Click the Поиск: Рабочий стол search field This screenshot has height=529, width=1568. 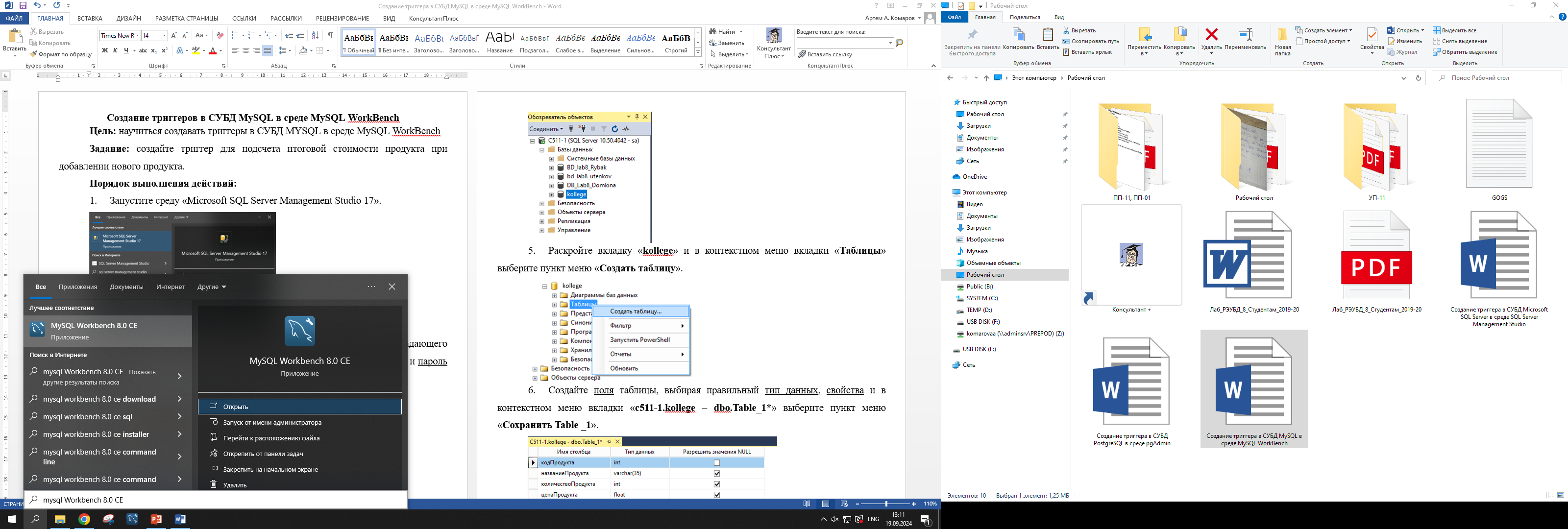point(1497,78)
